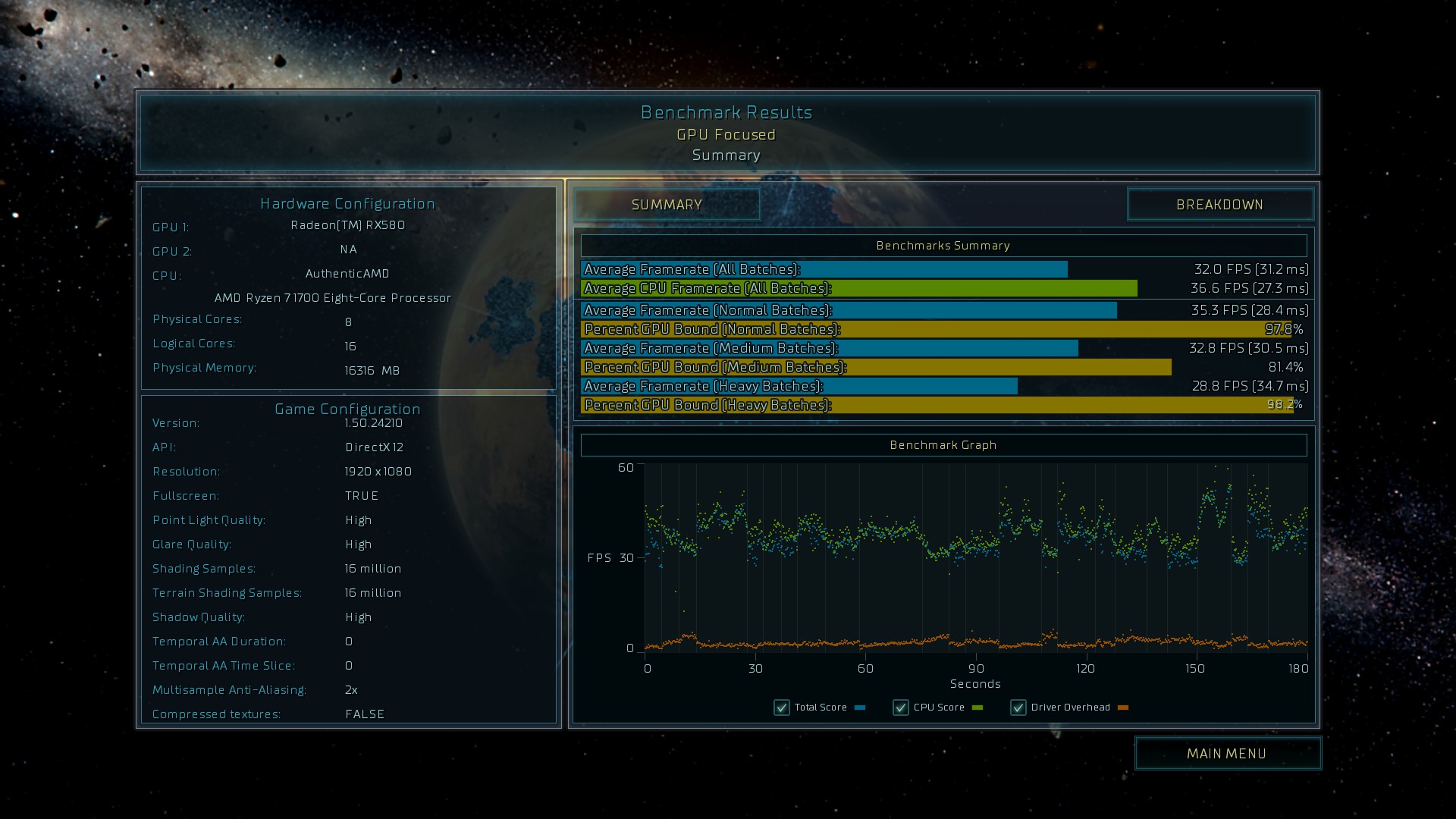Click the Benchmark Graph header
This screenshot has width=1456, height=819.
tap(943, 445)
